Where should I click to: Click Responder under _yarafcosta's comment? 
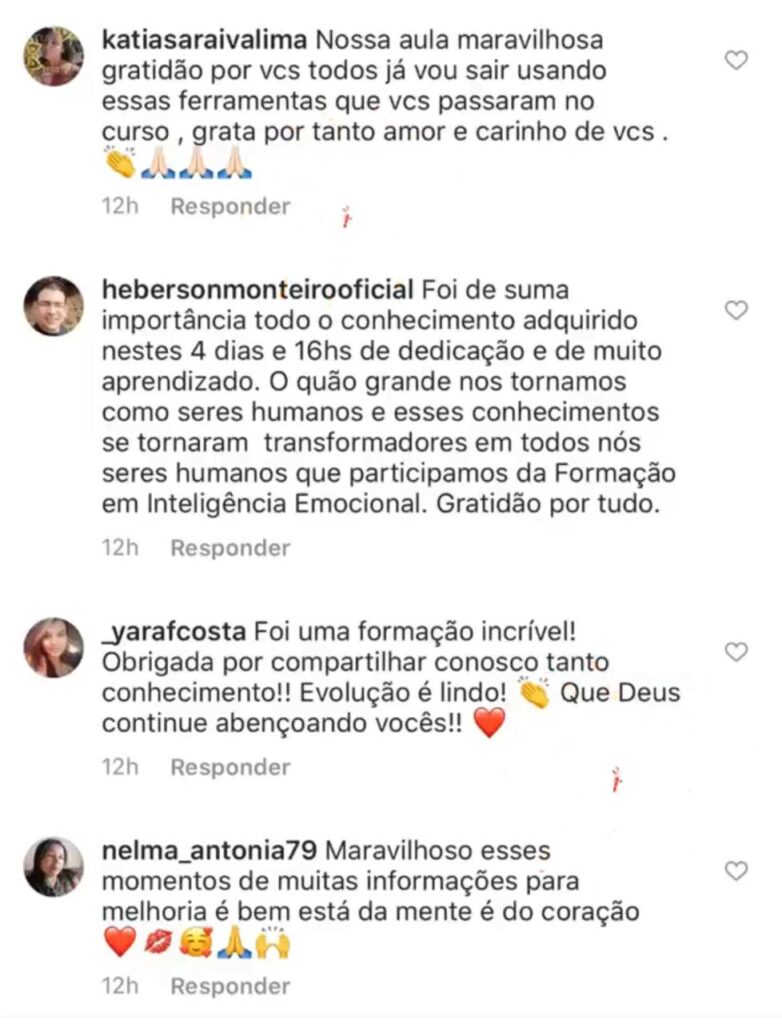tap(230, 767)
